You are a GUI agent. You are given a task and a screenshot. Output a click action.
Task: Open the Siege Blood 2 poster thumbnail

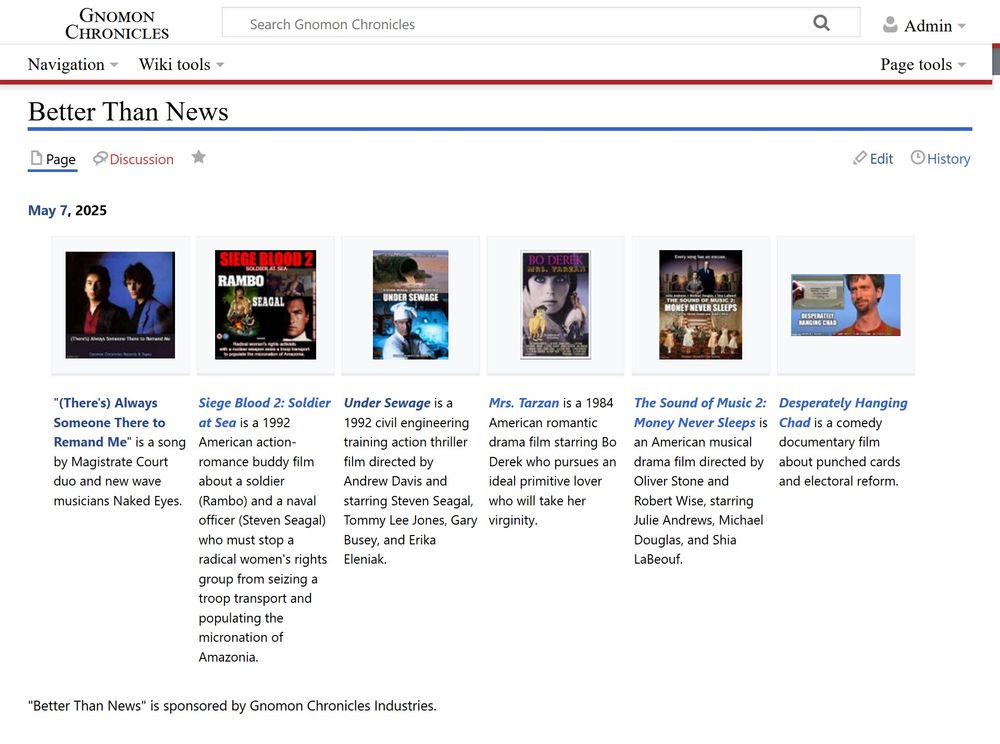(x=265, y=305)
